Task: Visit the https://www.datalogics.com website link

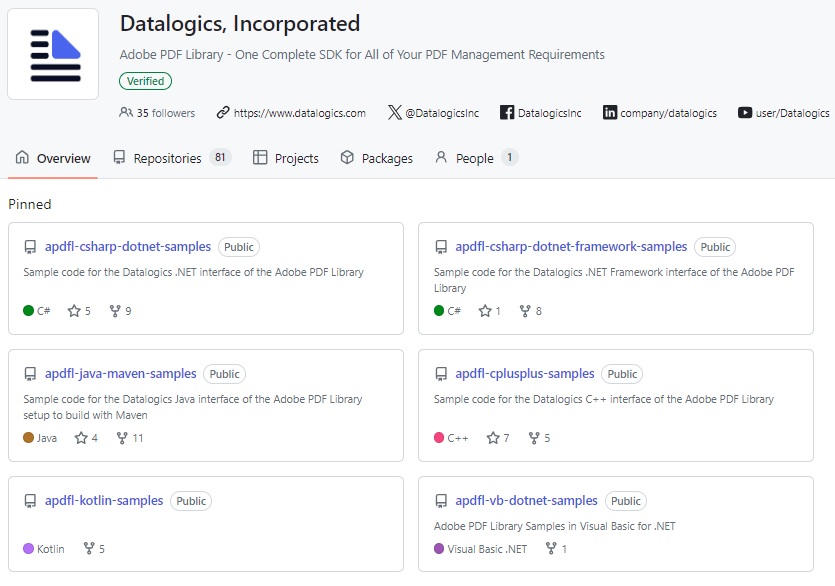Action: pyautogui.click(x=299, y=113)
